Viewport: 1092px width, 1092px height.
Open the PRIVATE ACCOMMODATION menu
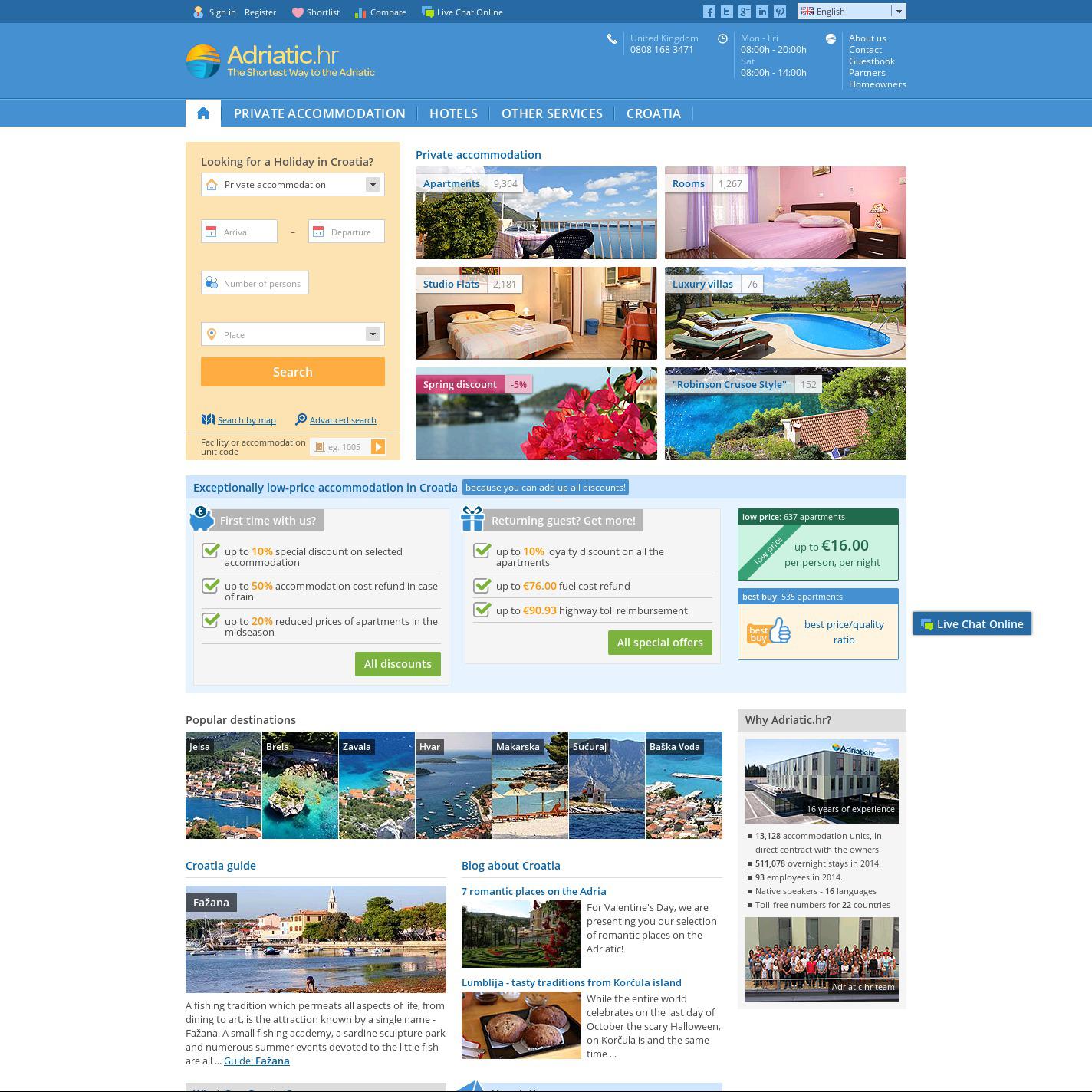pyautogui.click(x=320, y=113)
